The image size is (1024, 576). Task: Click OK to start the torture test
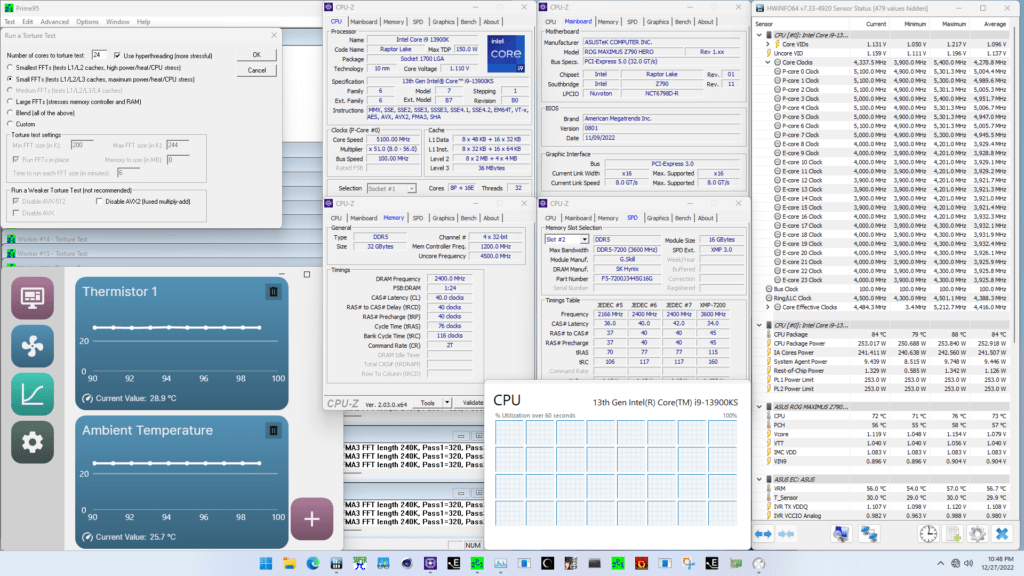[257, 55]
